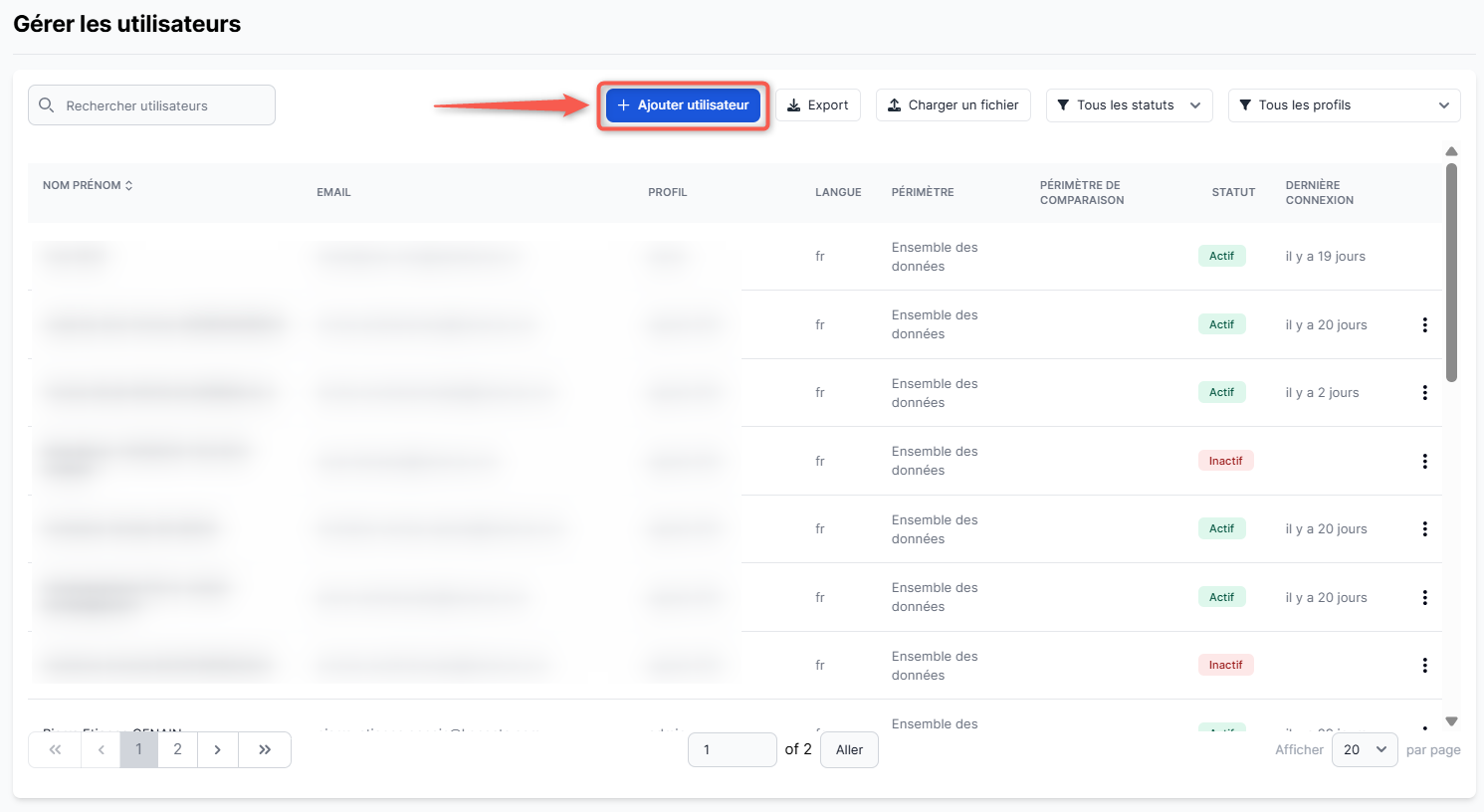The image size is (1484, 812).
Task: Click Charger un fichier upload button
Action: coord(953,105)
